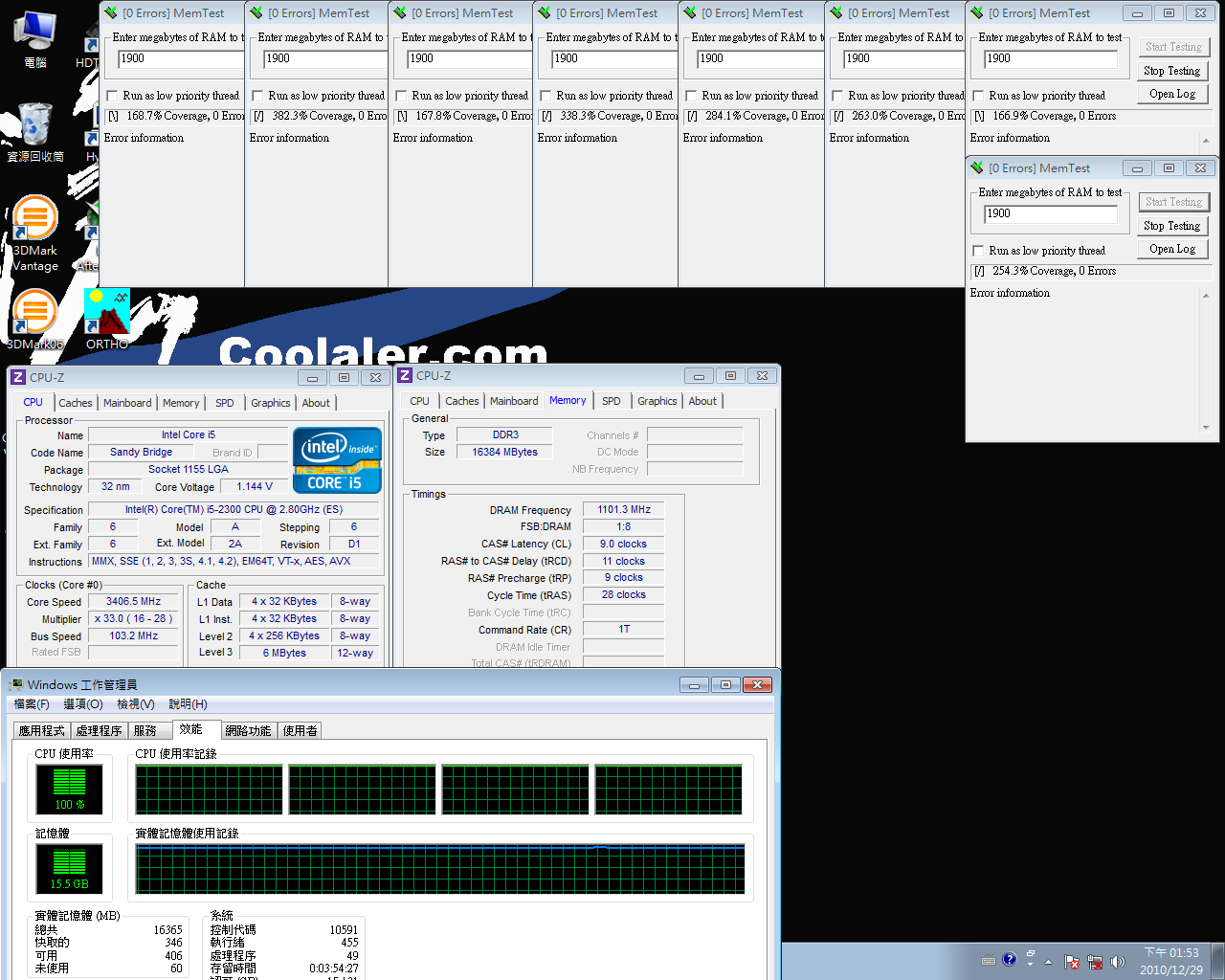Click the CPU-Z Memory window title icon

coord(405,375)
